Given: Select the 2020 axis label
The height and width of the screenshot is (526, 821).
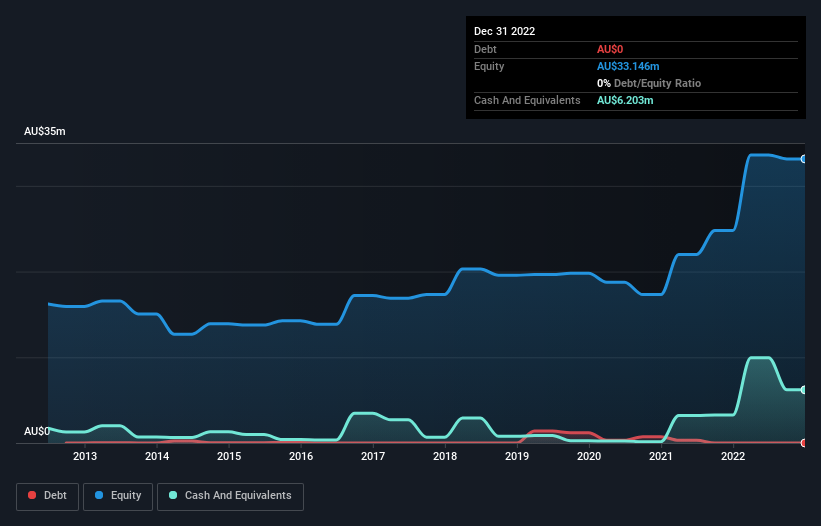Looking at the screenshot, I should [589, 456].
